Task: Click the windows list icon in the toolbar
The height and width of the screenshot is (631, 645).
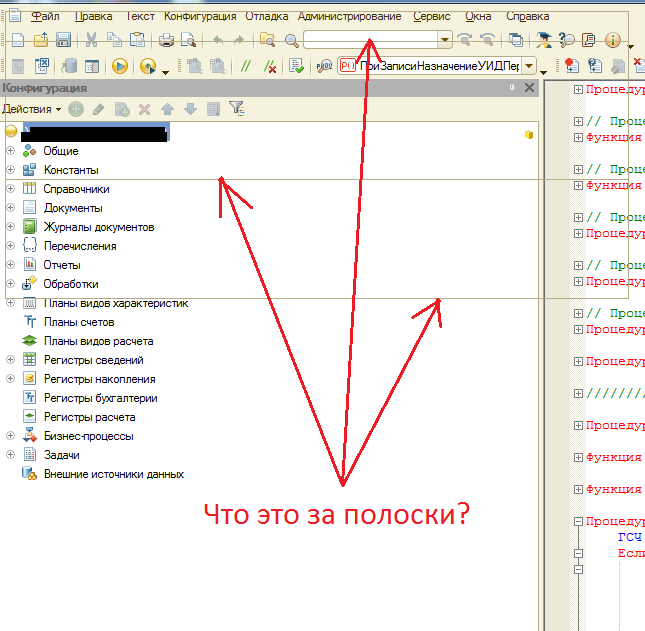Action: click(x=515, y=40)
